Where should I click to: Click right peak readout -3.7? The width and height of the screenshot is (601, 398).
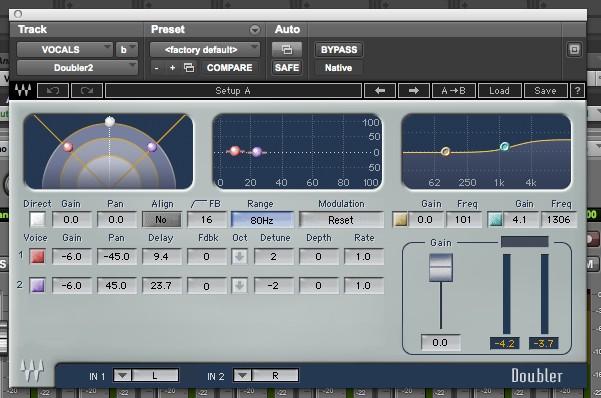pyautogui.click(x=544, y=343)
